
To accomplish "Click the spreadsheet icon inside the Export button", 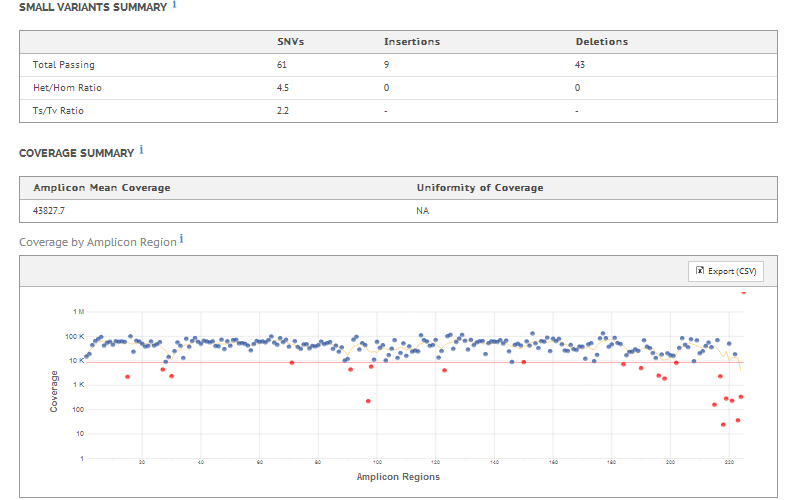I will pyautogui.click(x=700, y=271).
